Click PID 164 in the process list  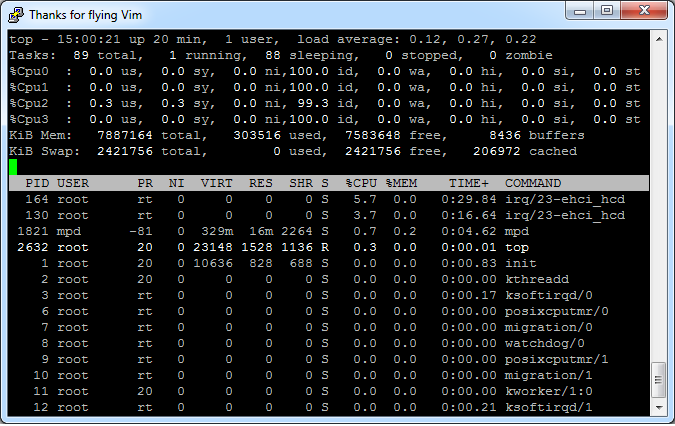37,199
